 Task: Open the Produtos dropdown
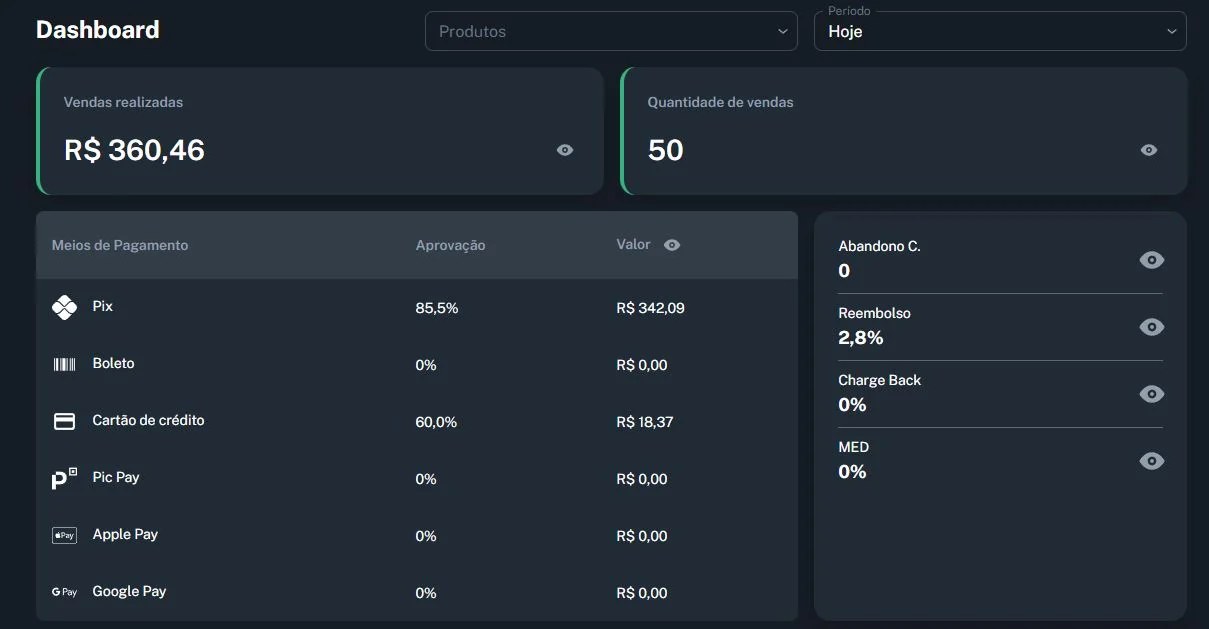pyautogui.click(x=611, y=31)
